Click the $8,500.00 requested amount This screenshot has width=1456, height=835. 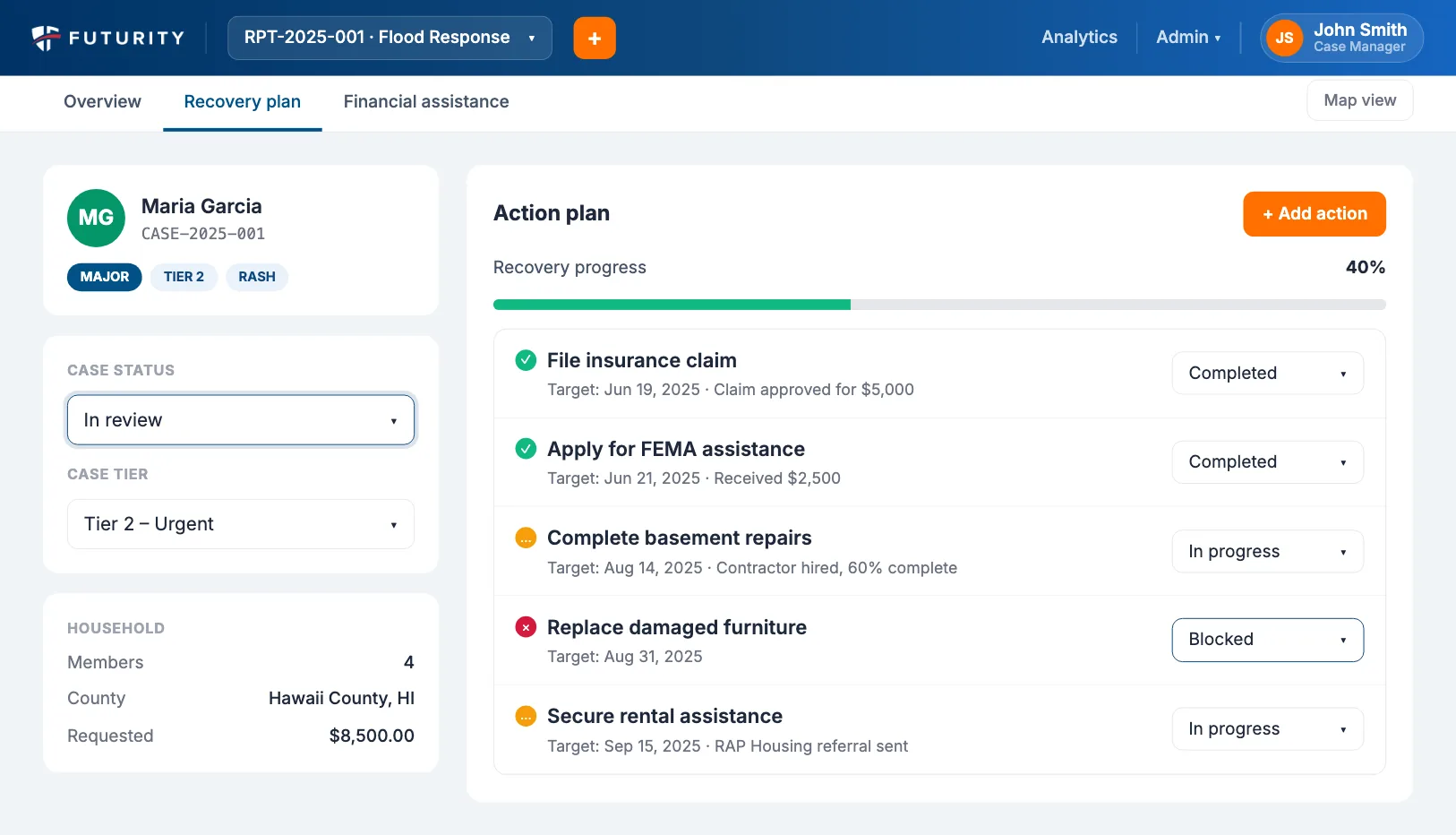click(372, 736)
